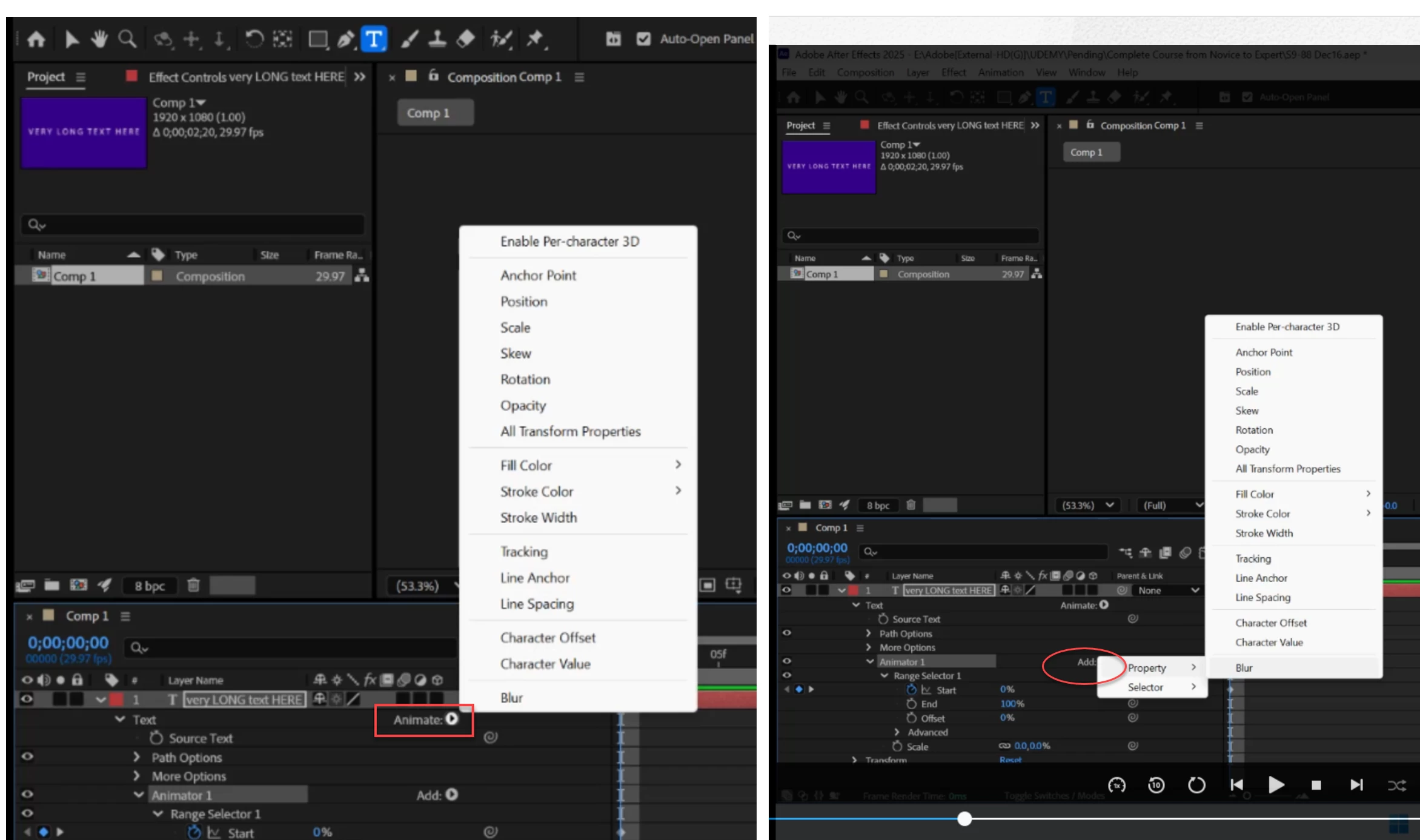Click the video progress slider handle
Viewport: 1420px width, 840px height.
tap(964, 819)
